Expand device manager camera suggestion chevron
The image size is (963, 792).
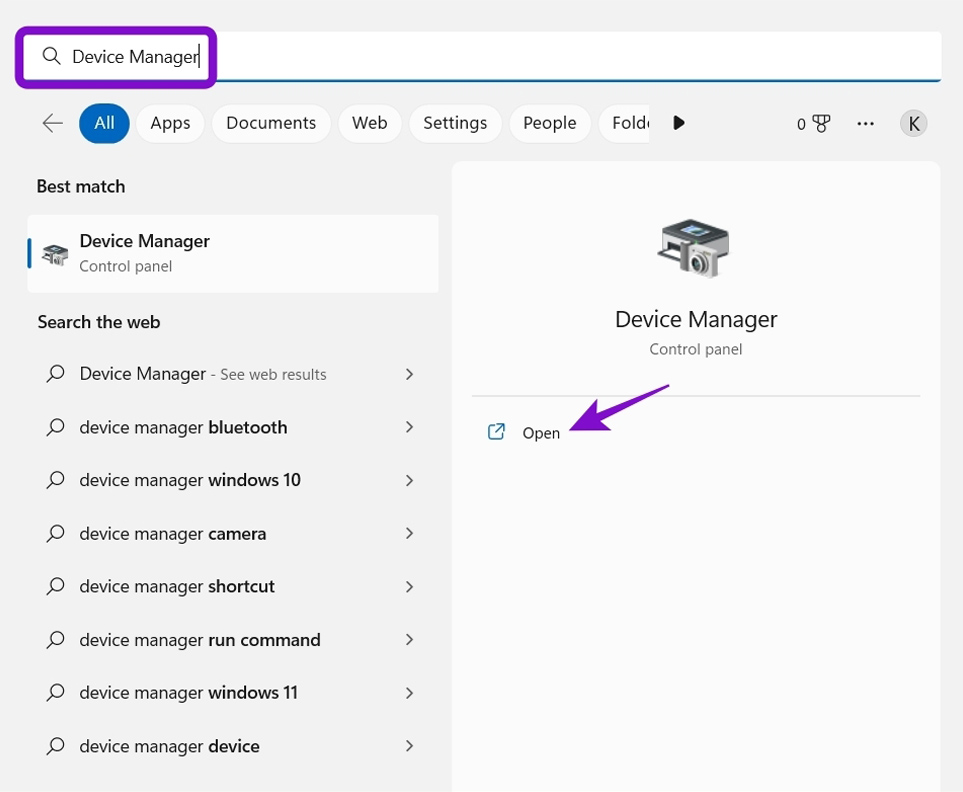409,533
